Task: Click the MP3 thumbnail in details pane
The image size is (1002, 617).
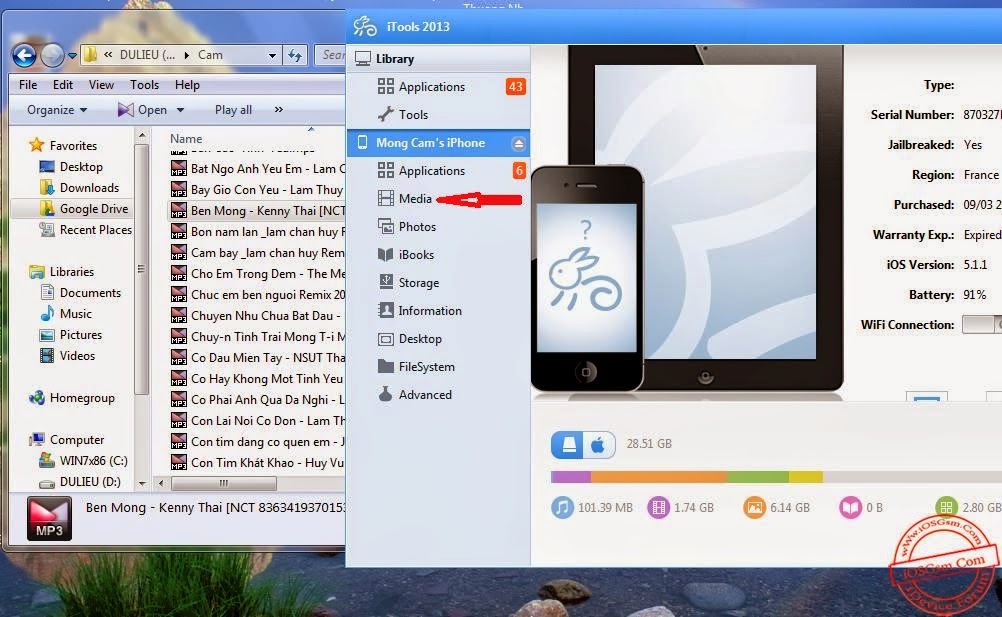Action: [x=49, y=519]
